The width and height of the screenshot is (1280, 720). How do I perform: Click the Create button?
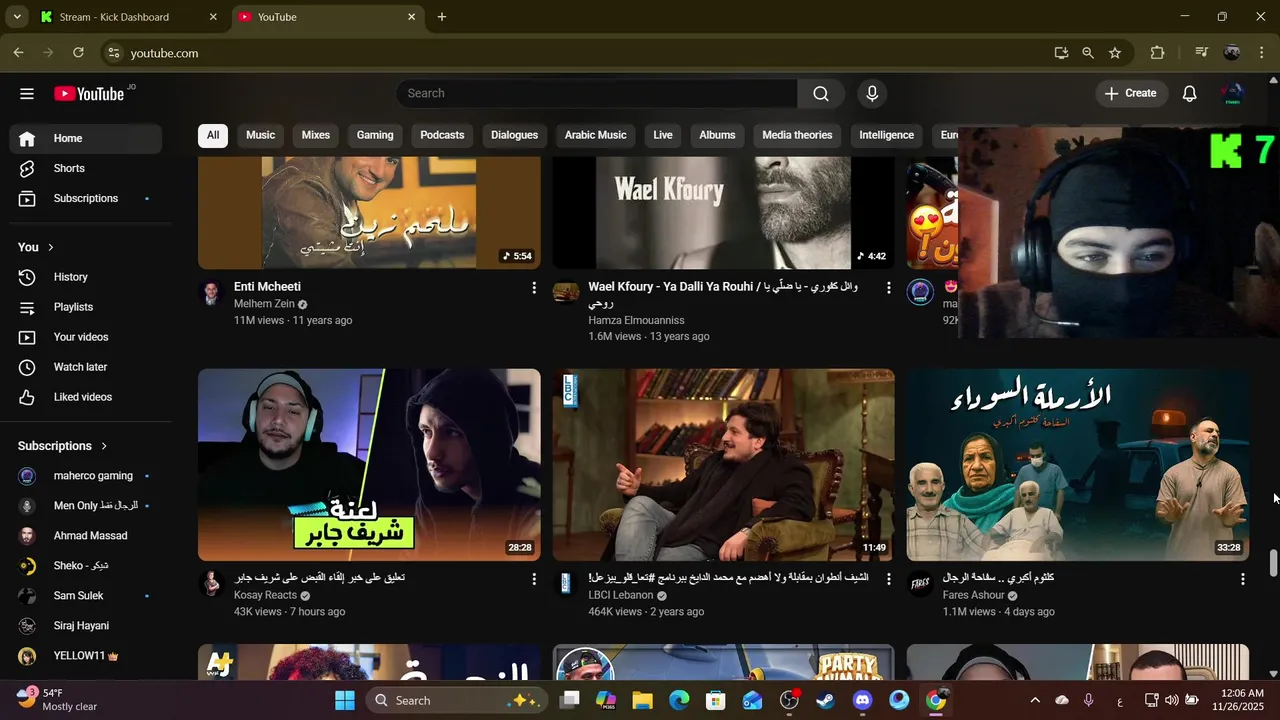tap(1131, 93)
